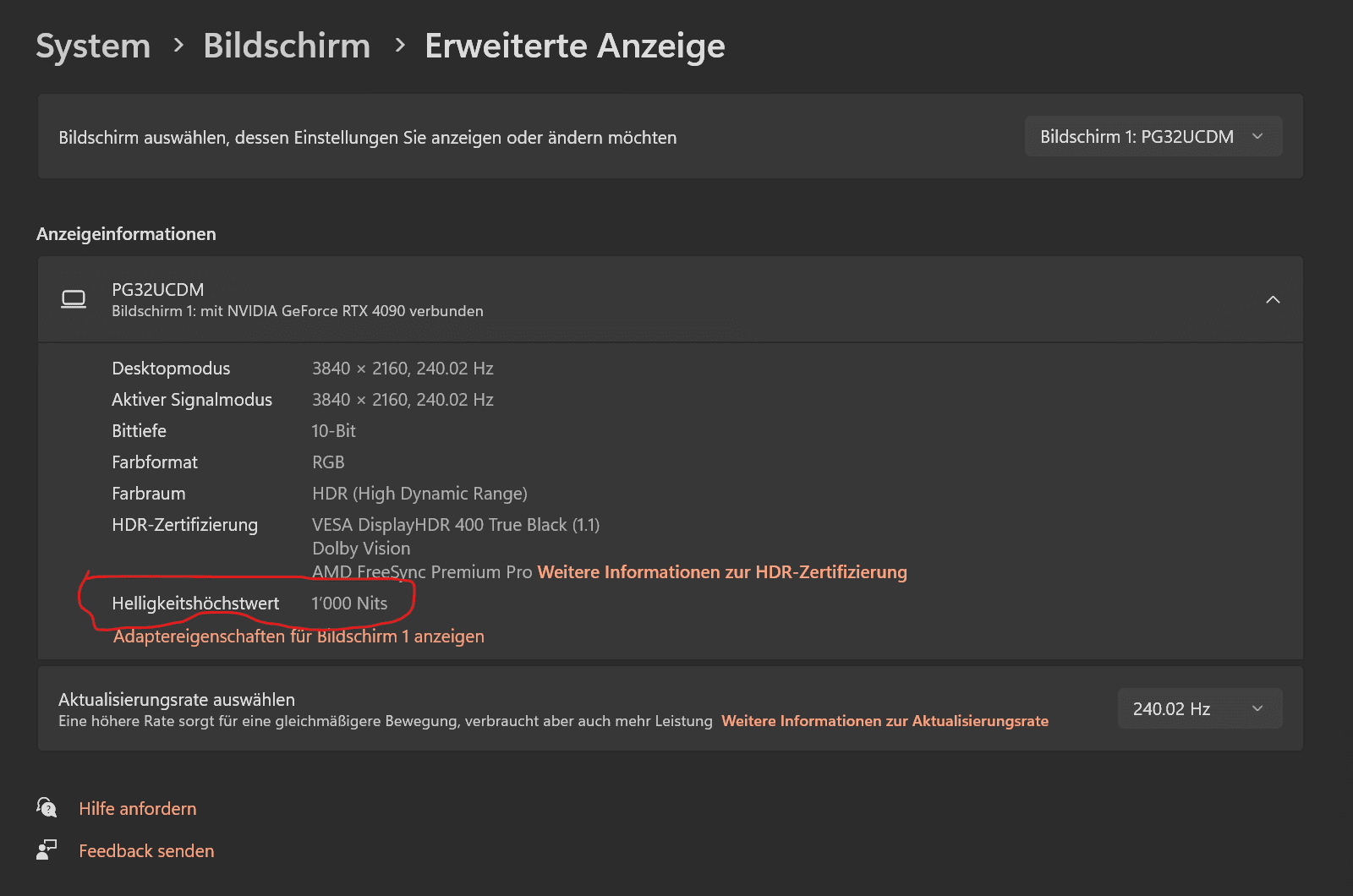Image resolution: width=1353 pixels, height=896 pixels.
Task: Click the Anzeigeinformationen section heading
Action: pos(126,234)
